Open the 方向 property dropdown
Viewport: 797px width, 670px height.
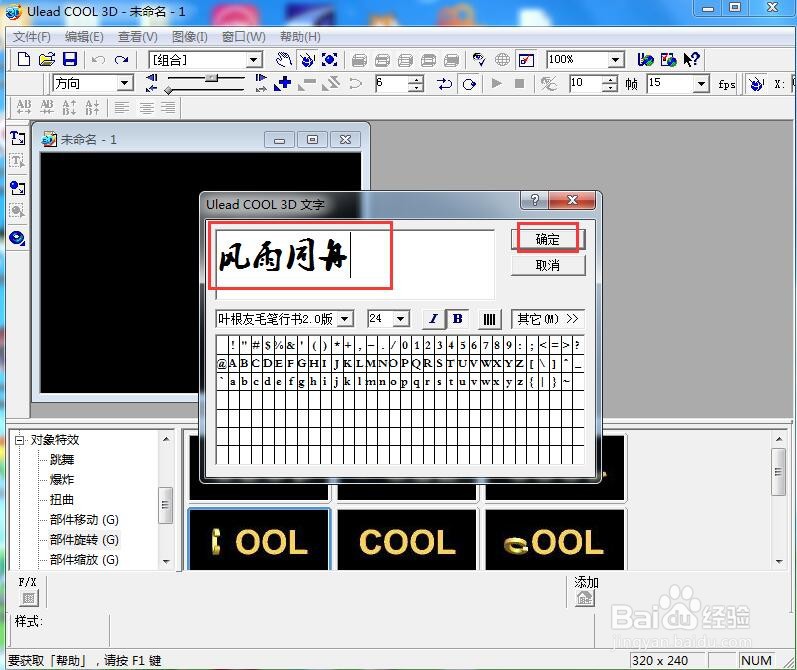pos(125,83)
